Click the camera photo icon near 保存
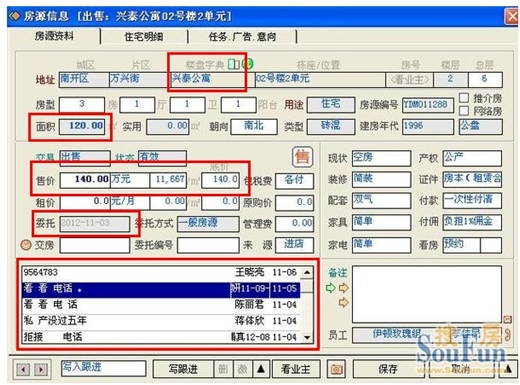Image resolution: width=520 pixels, height=385 pixels. pos(336,369)
